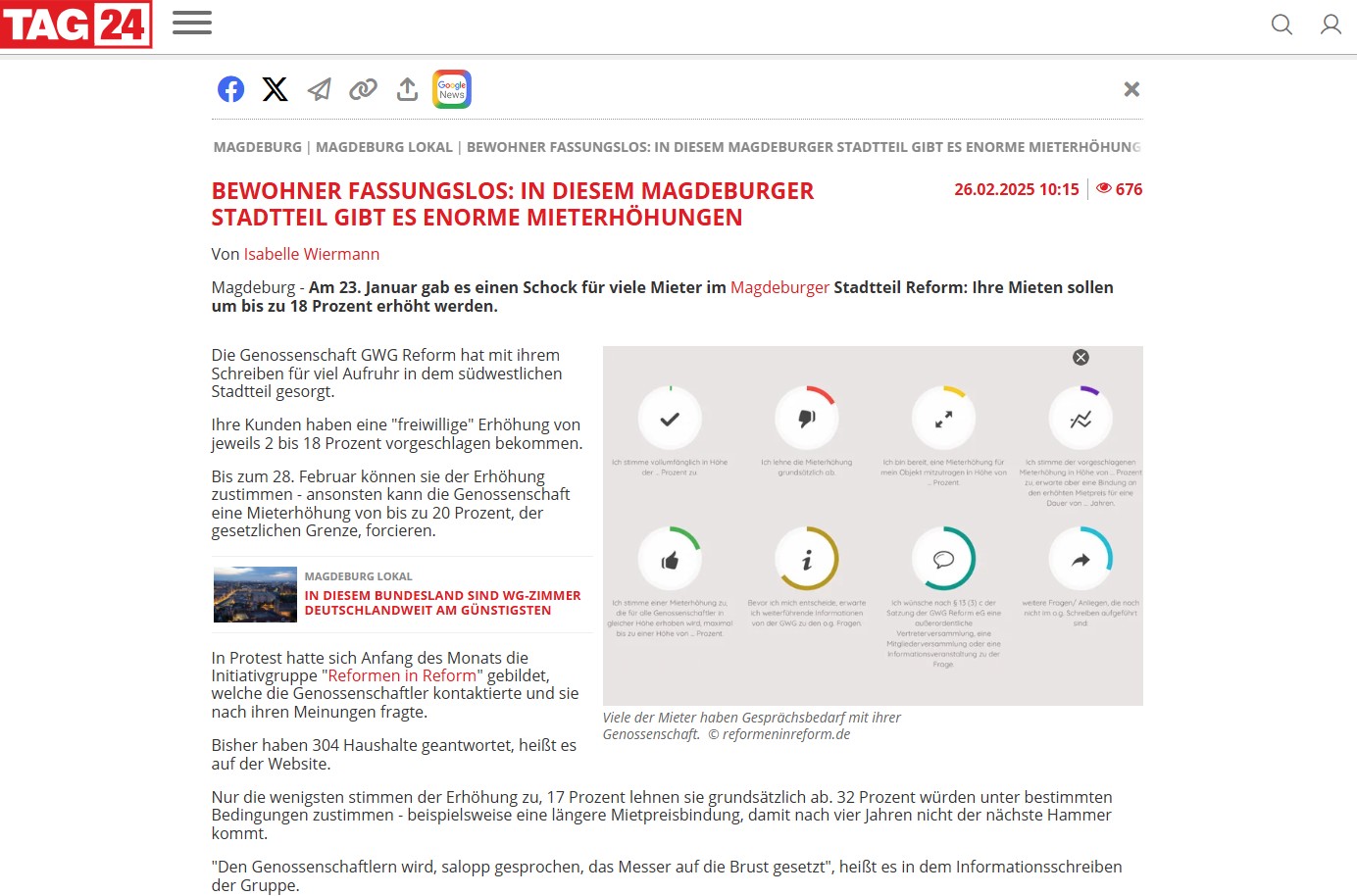Open the search magnifier icon
Viewport: 1357px width, 896px height.
[x=1282, y=25]
